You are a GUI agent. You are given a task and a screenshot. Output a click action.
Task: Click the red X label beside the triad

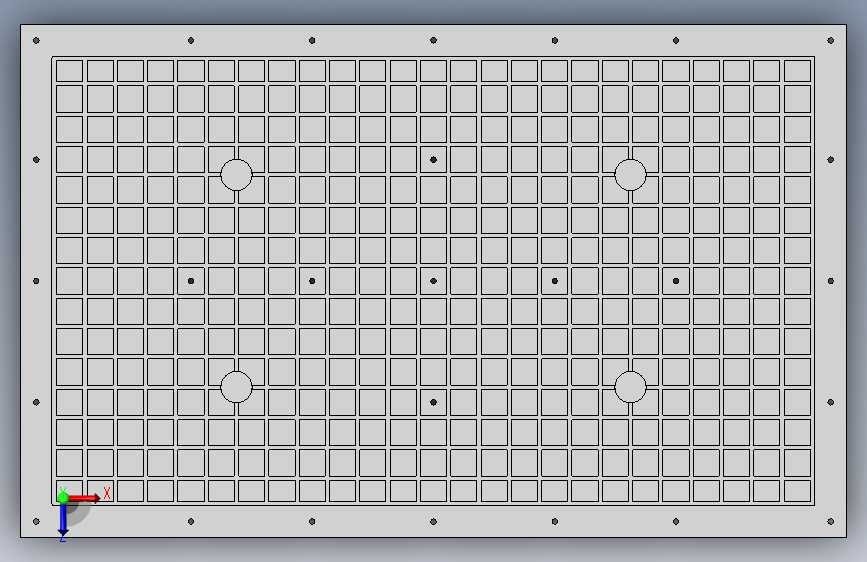(107, 493)
